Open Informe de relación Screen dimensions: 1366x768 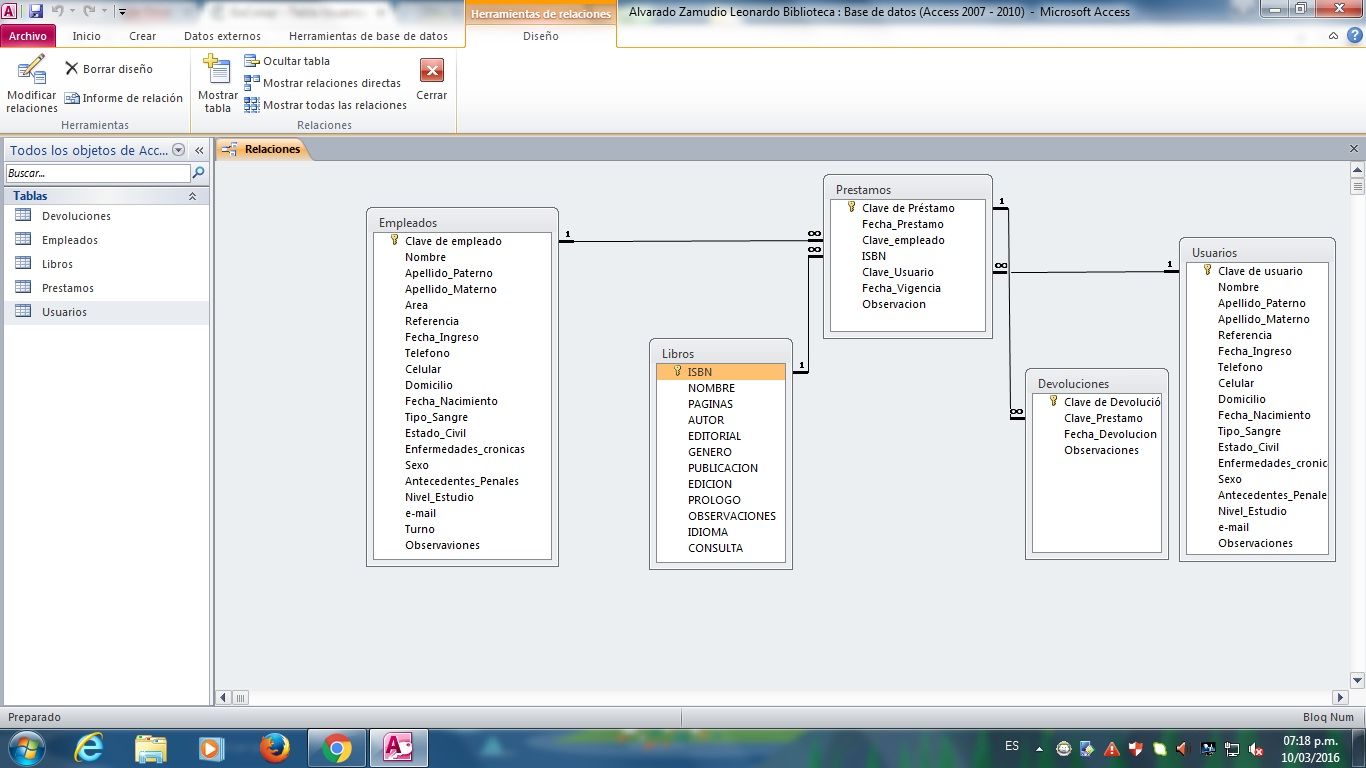[124, 98]
